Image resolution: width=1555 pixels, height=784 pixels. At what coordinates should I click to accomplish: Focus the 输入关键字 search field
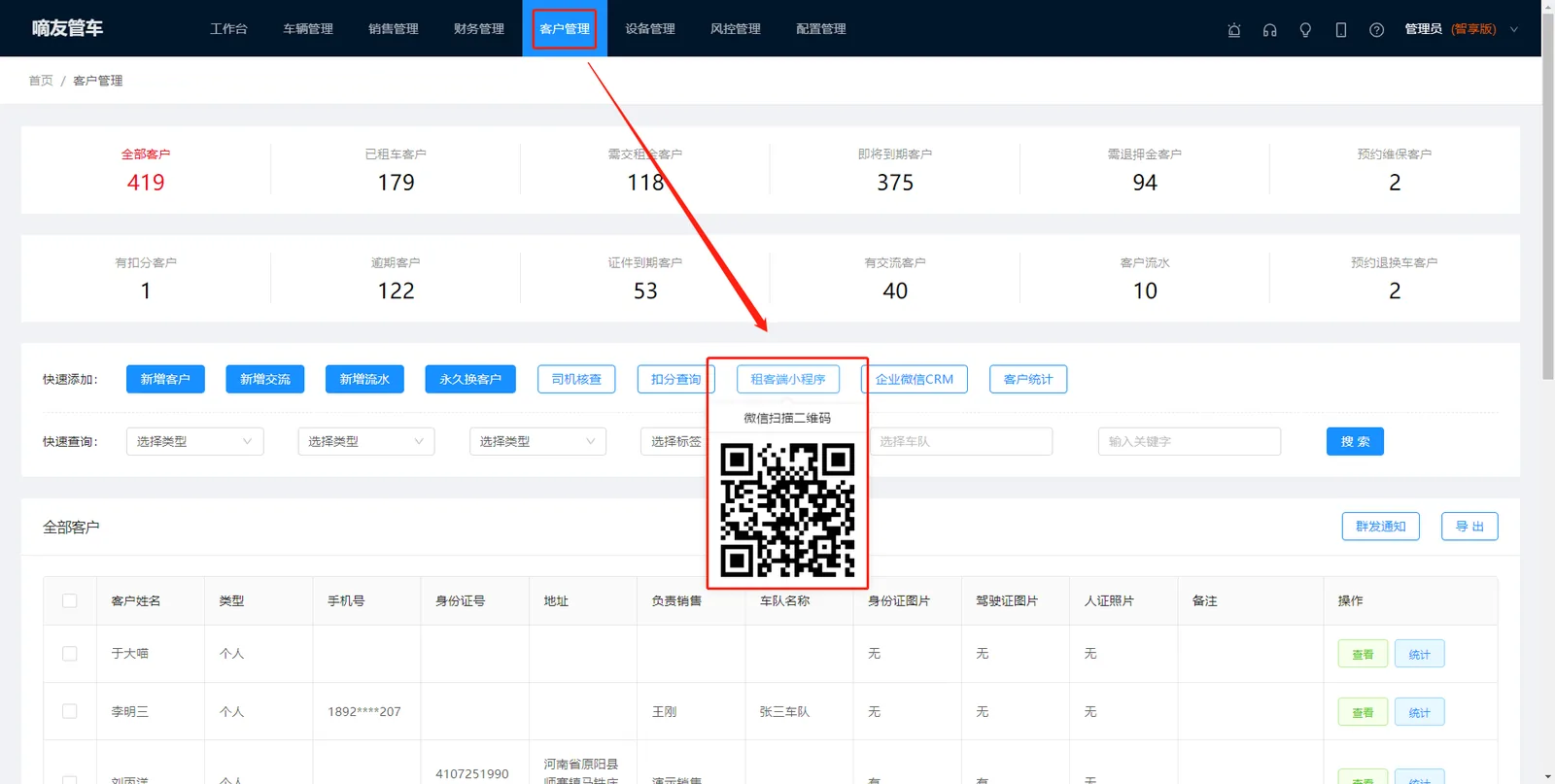[1190, 441]
